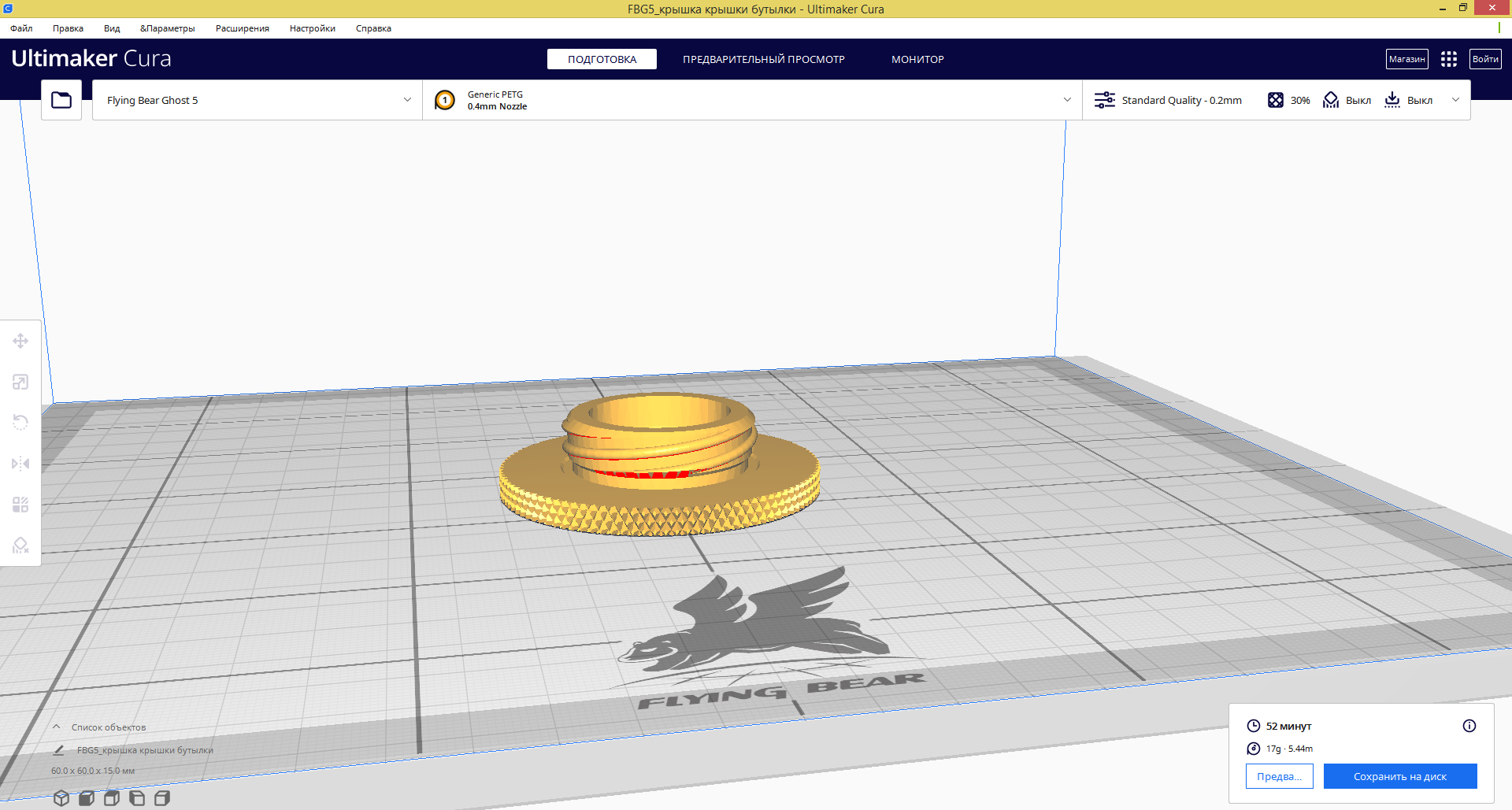Expand the Flying Bear Ghost 5 printer dropdown
This screenshot has height=810, width=1512.
point(258,100)
